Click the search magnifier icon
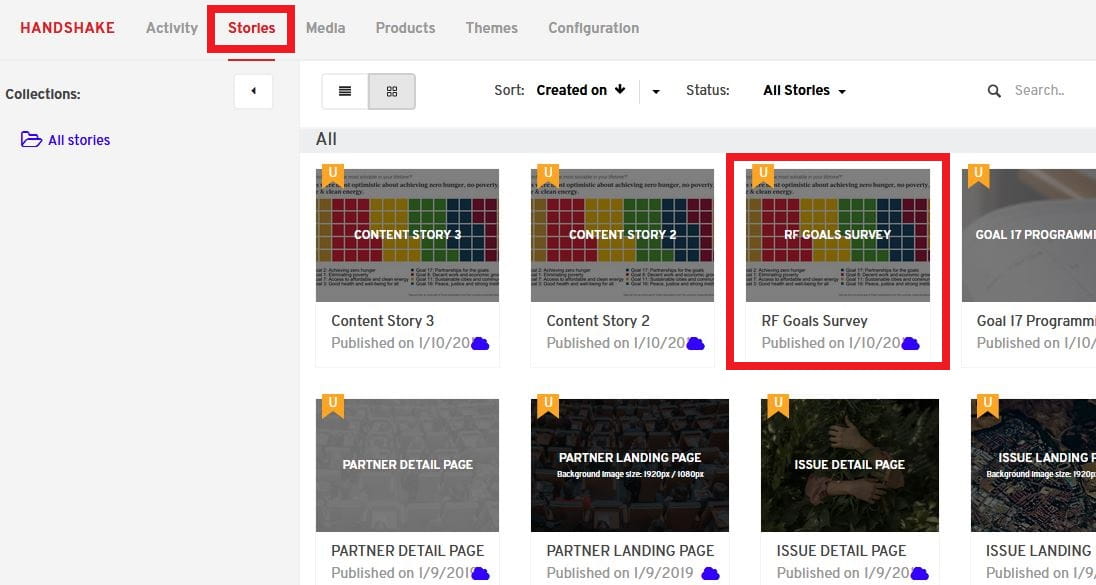 (994, 91)
